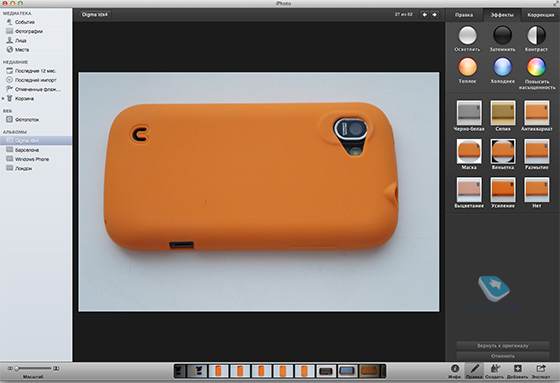This screenshot has height=383, width=560.
Task: Apply the Холоднее cool effect
Action: tap(502, 67)
